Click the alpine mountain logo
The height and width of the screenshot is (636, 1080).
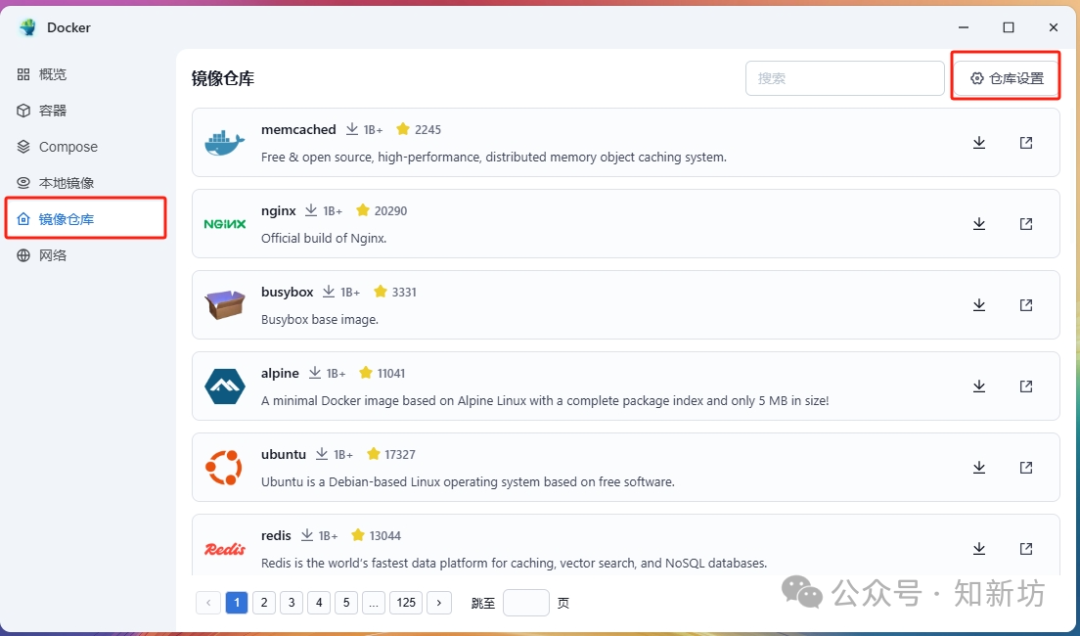click(225, 387)
